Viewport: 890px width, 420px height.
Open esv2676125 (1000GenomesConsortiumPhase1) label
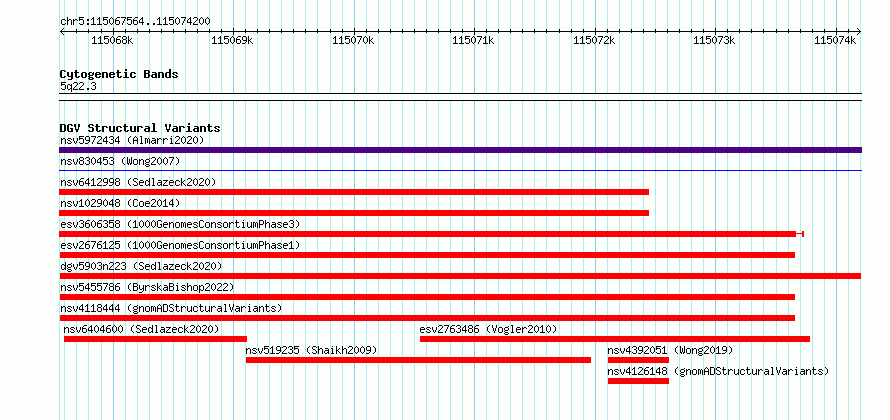pyautogui.click(x=180, y=245)
